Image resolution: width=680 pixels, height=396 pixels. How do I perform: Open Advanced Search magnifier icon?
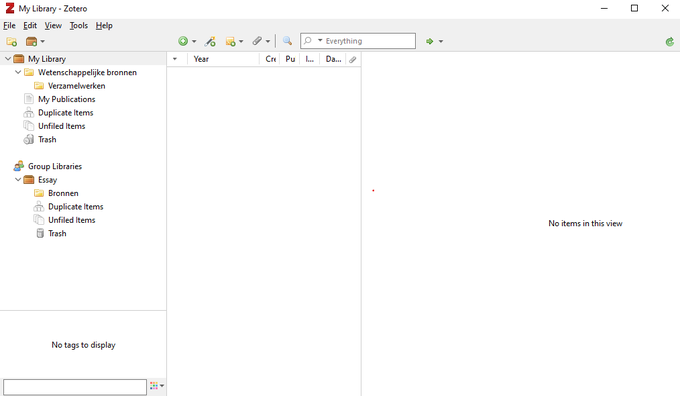287,41
